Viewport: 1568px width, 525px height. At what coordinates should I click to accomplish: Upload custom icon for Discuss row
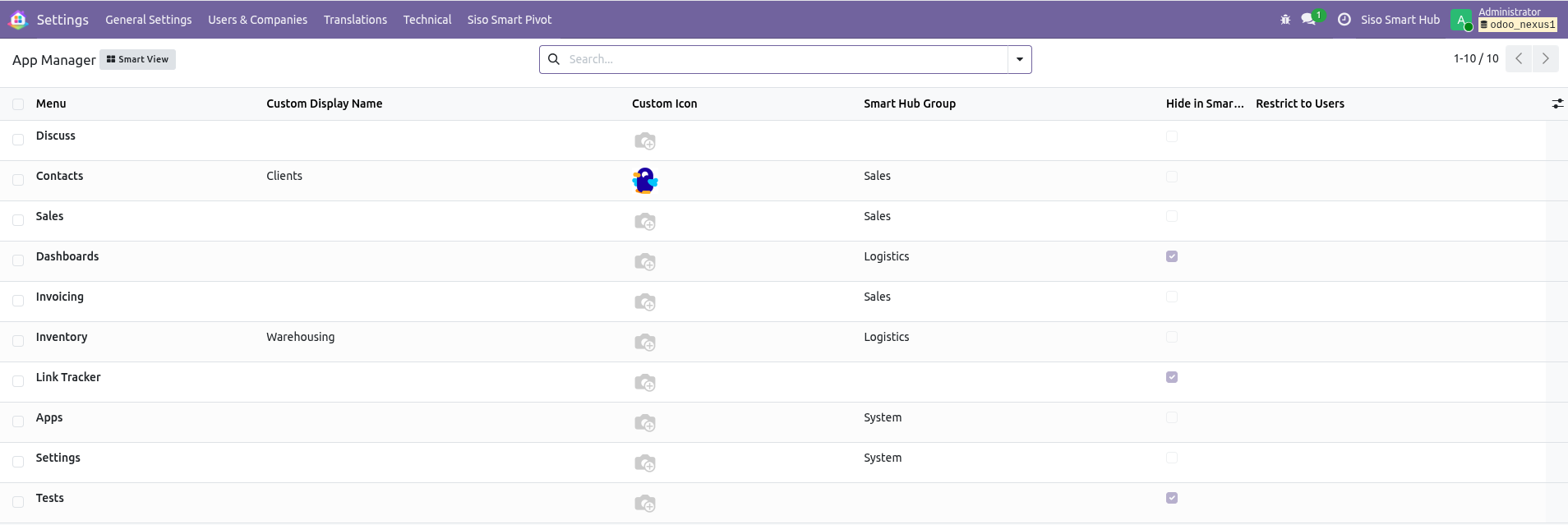645,141
